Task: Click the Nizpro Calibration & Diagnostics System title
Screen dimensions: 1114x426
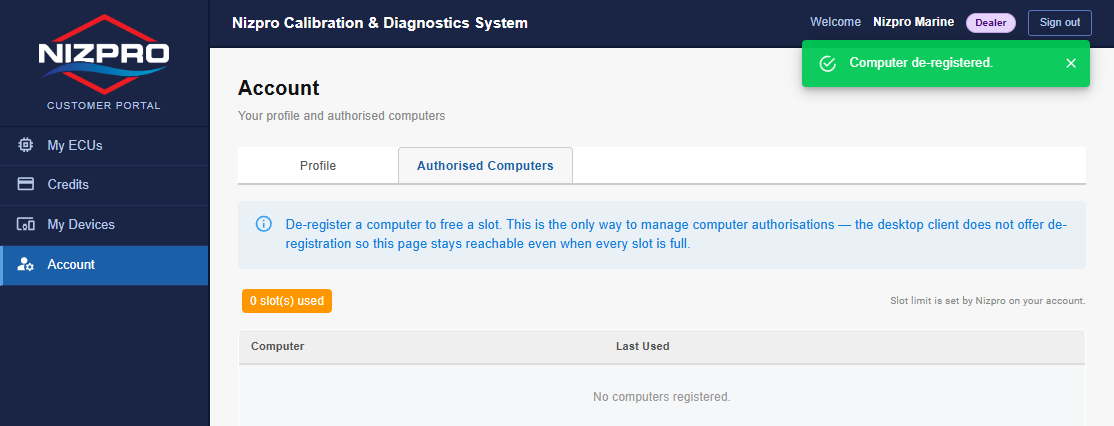Action: pyautogui.click(x=379, y=23)
